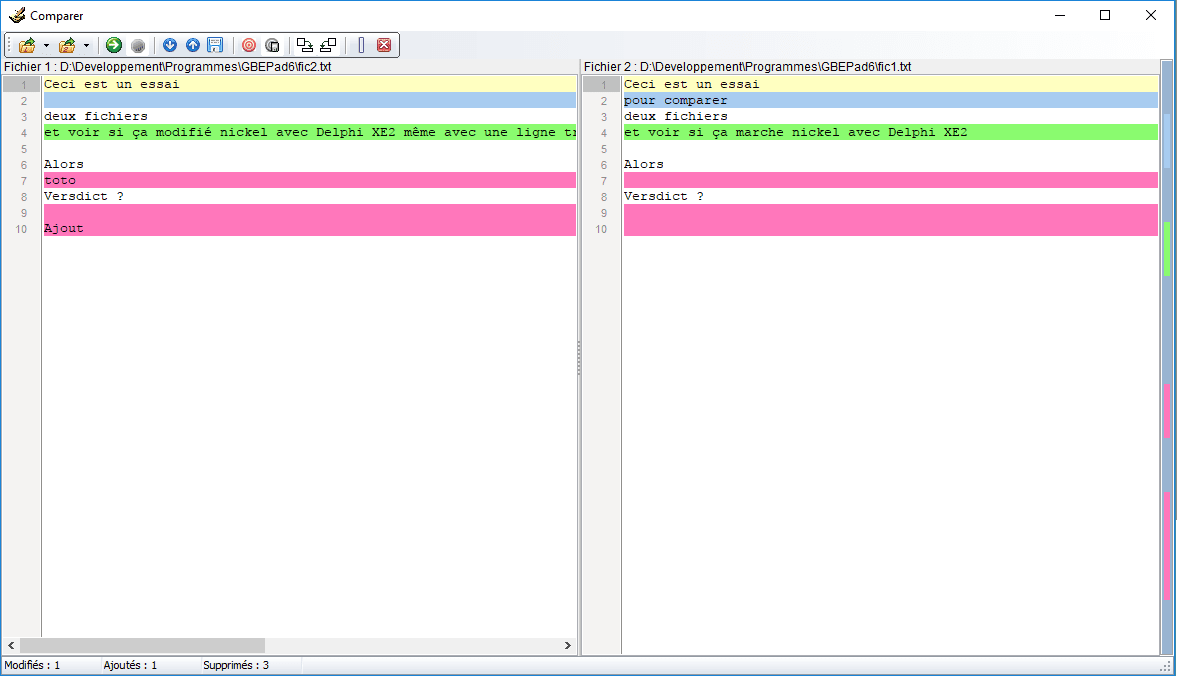Maximize the Comparer window
The width and height of the screenshot is (1177, 676).
pos(1105,15)
